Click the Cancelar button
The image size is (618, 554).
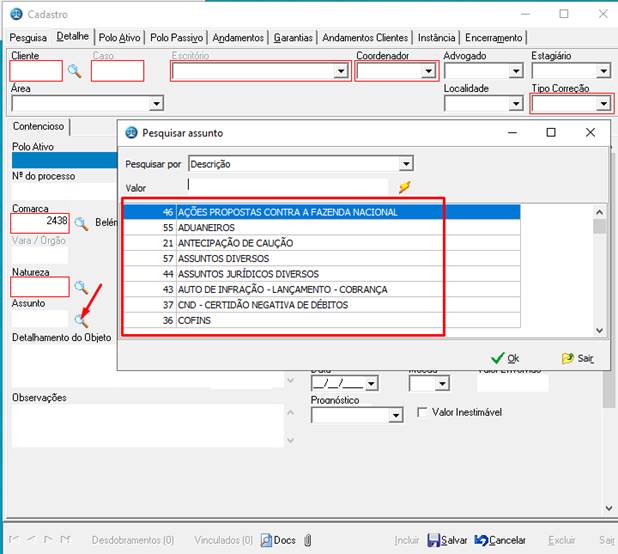[500, 540]
